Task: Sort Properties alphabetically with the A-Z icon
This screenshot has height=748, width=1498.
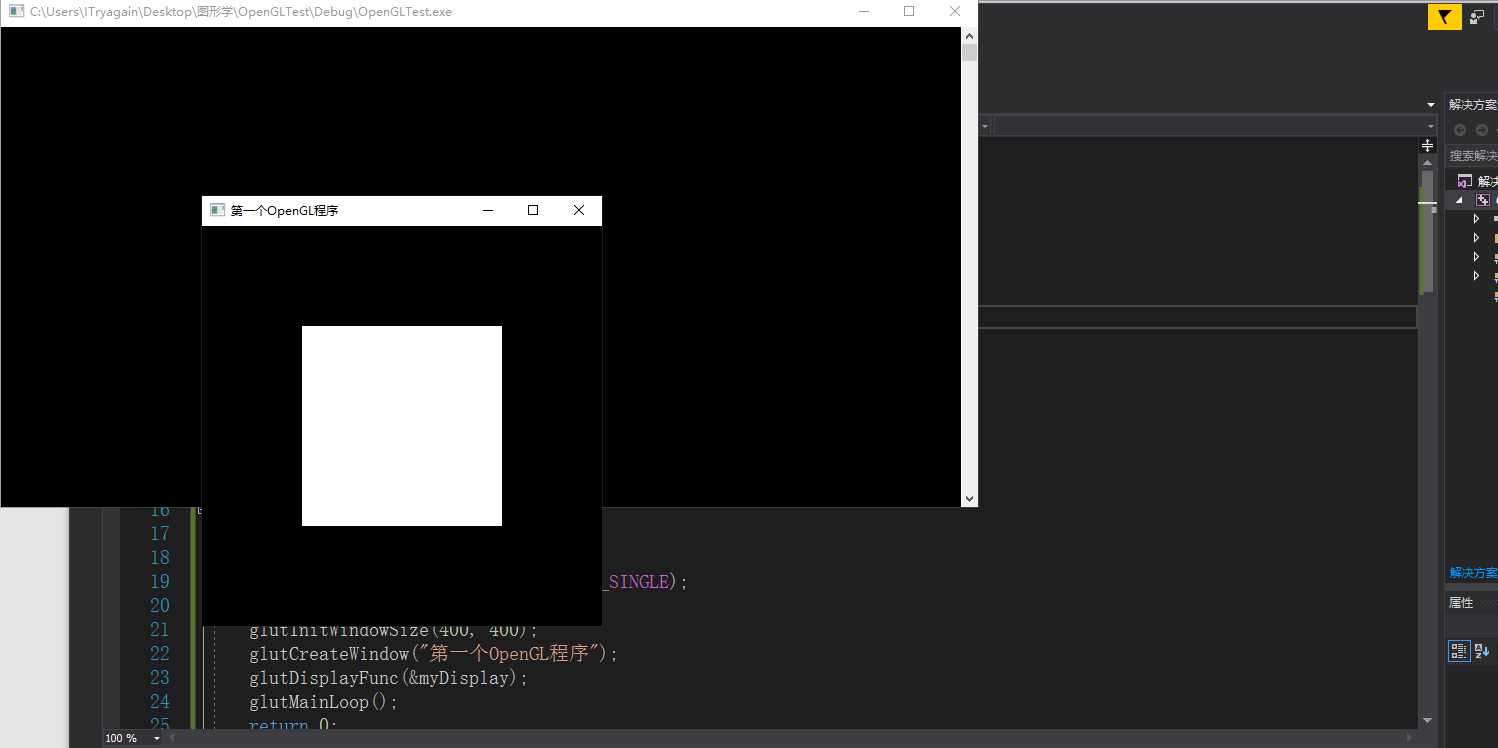Action: (1482, 651)
